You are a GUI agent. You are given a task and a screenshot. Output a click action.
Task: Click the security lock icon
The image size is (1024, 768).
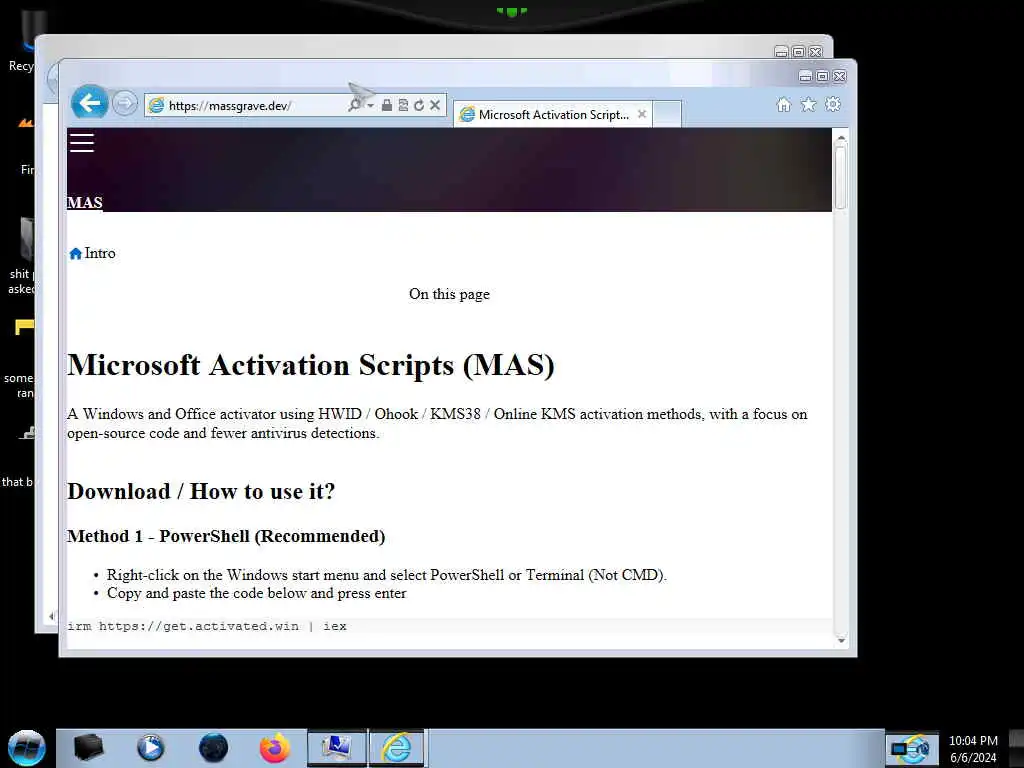click(387, 105)
